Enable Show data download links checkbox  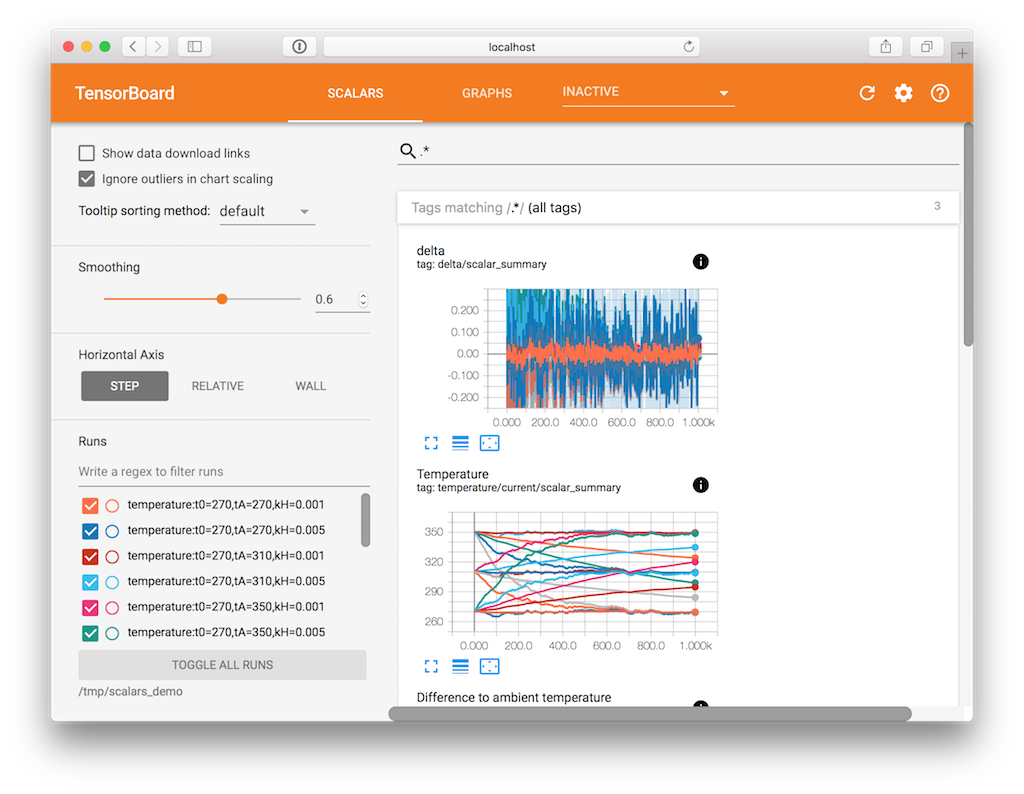click(x=88, y=153)
